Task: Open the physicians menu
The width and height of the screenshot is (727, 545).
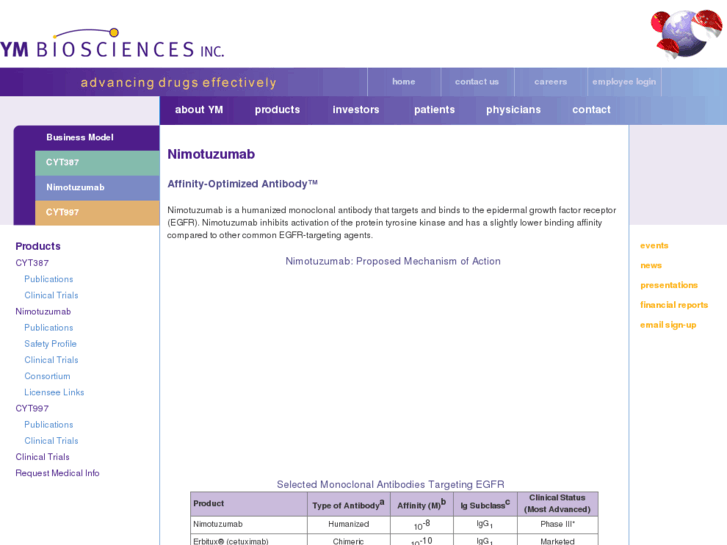Action: [513, 110]
